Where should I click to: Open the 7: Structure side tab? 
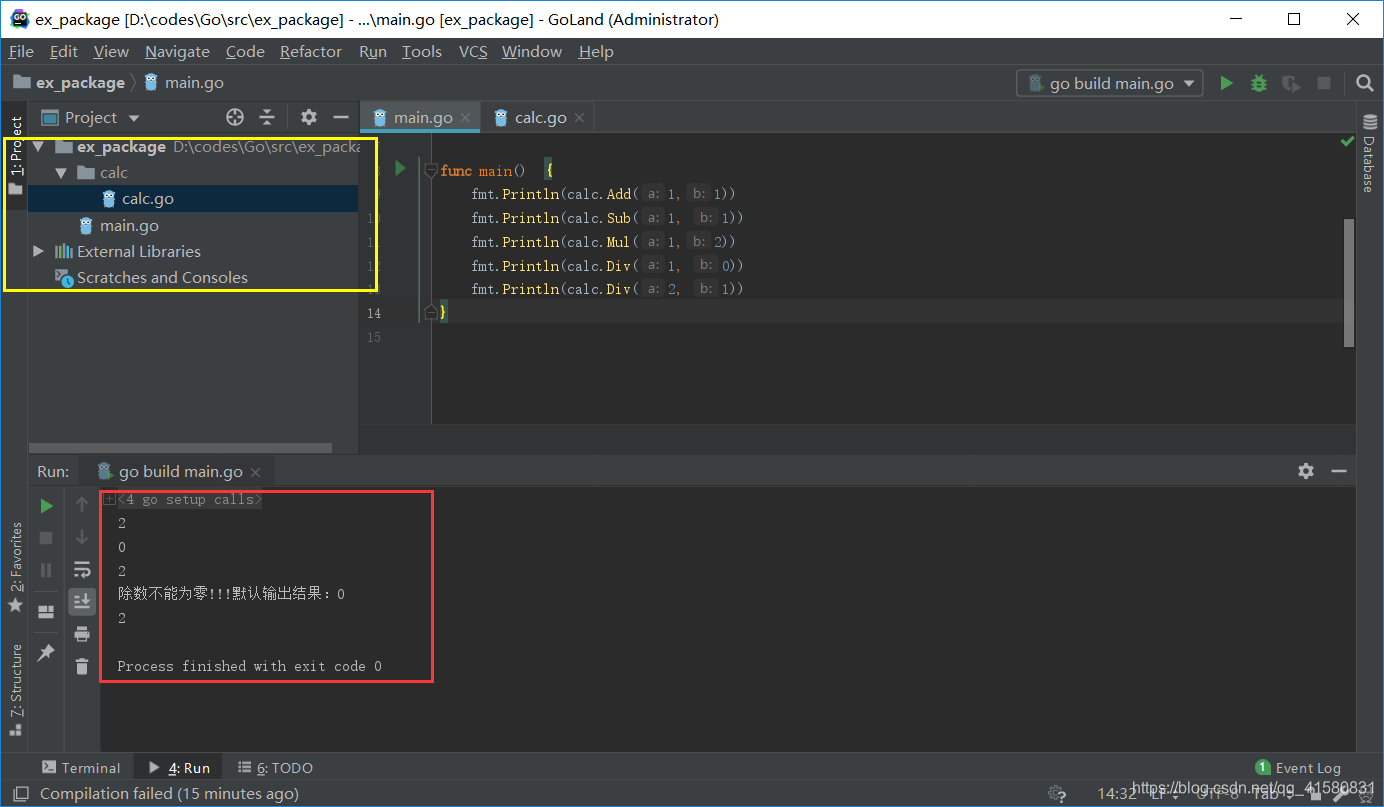15,690
